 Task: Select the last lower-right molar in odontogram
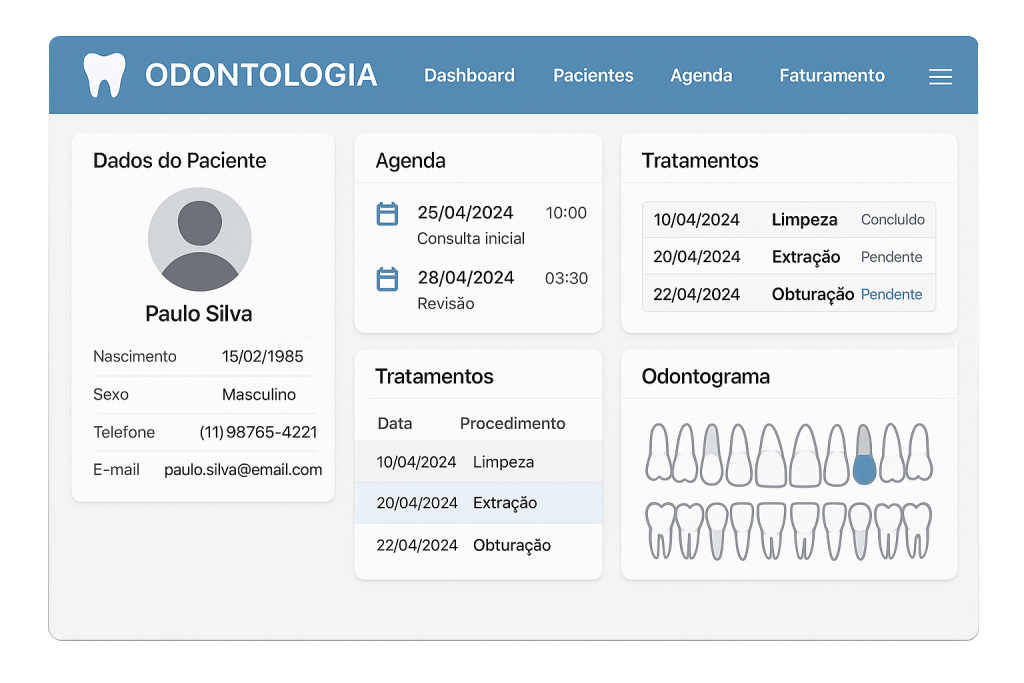click(916, 529)
